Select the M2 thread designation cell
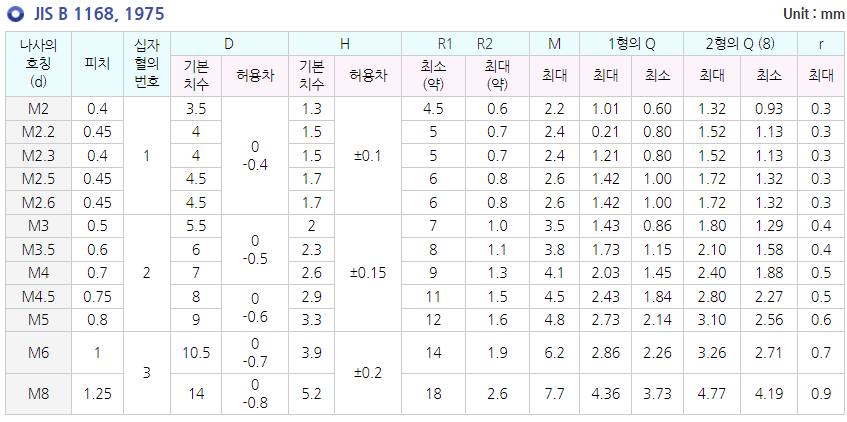Screen dimensions: 847x422 [x=38, y=108]
